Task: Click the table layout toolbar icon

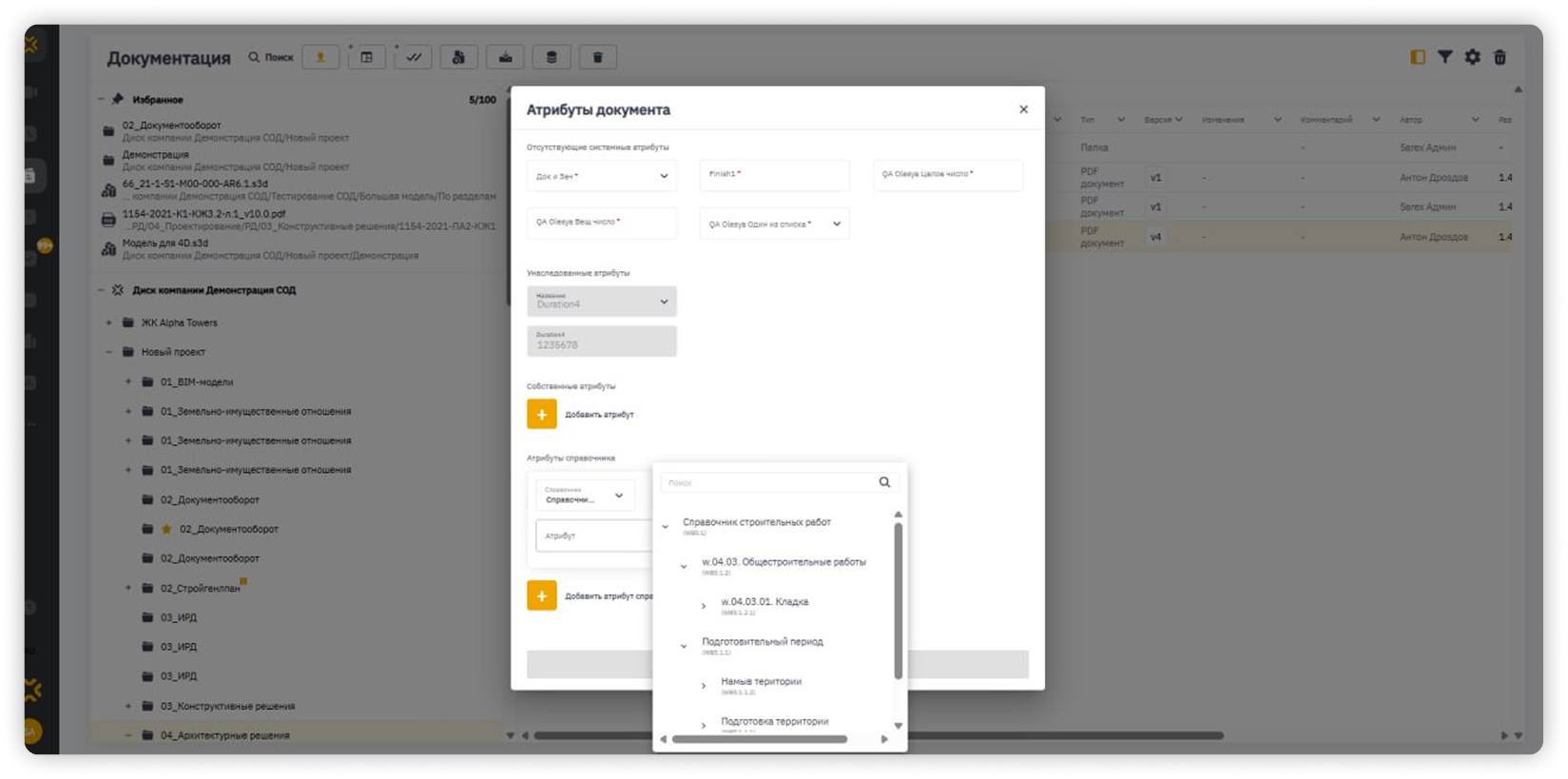Action: click(x=366, y=57)
